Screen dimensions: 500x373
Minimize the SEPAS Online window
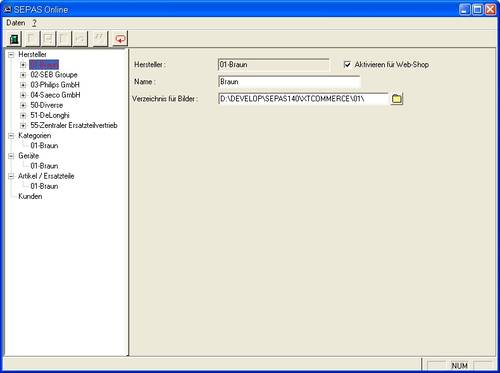coord(465,10)
